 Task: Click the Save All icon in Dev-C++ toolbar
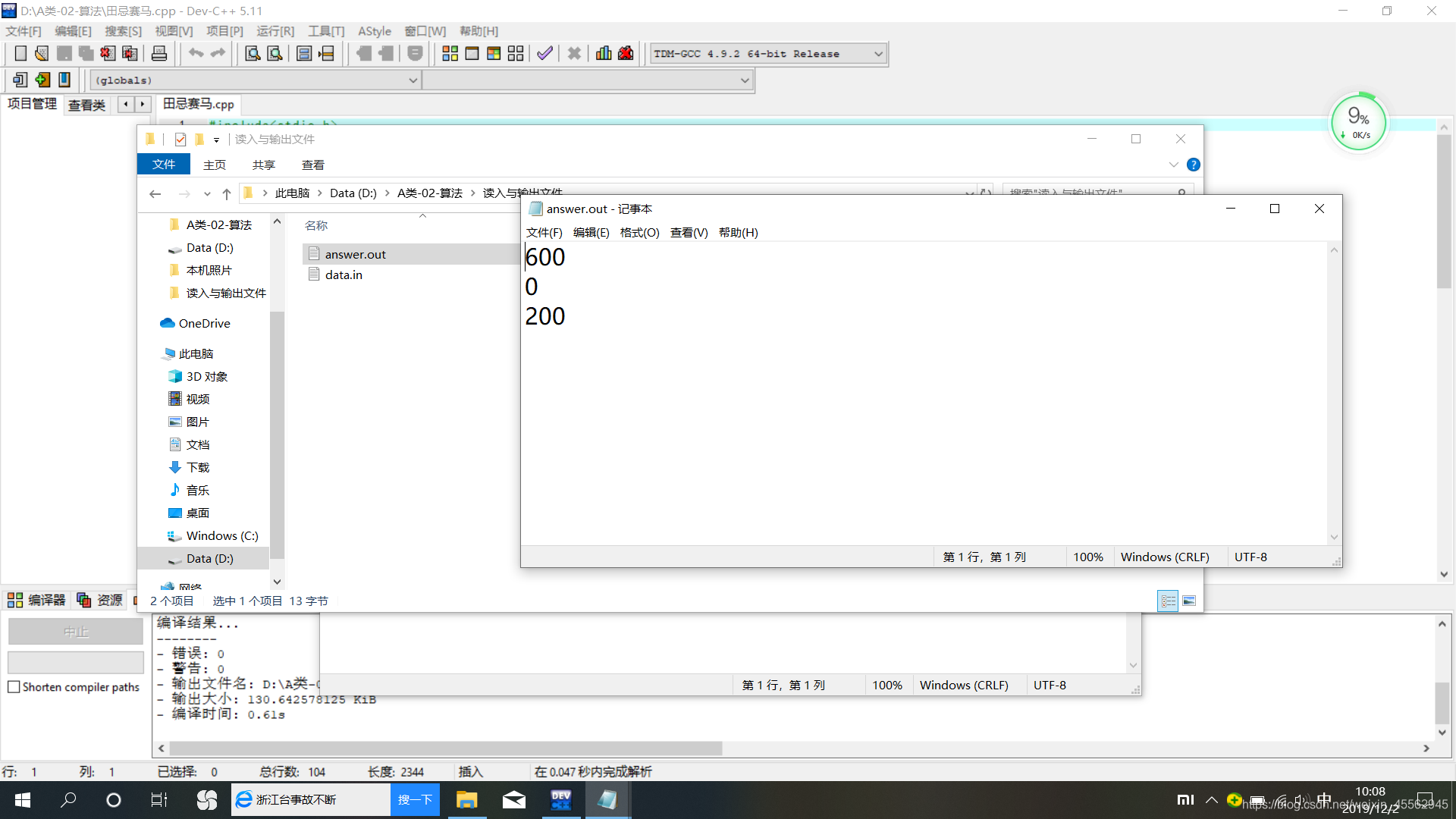coord(86,54)
